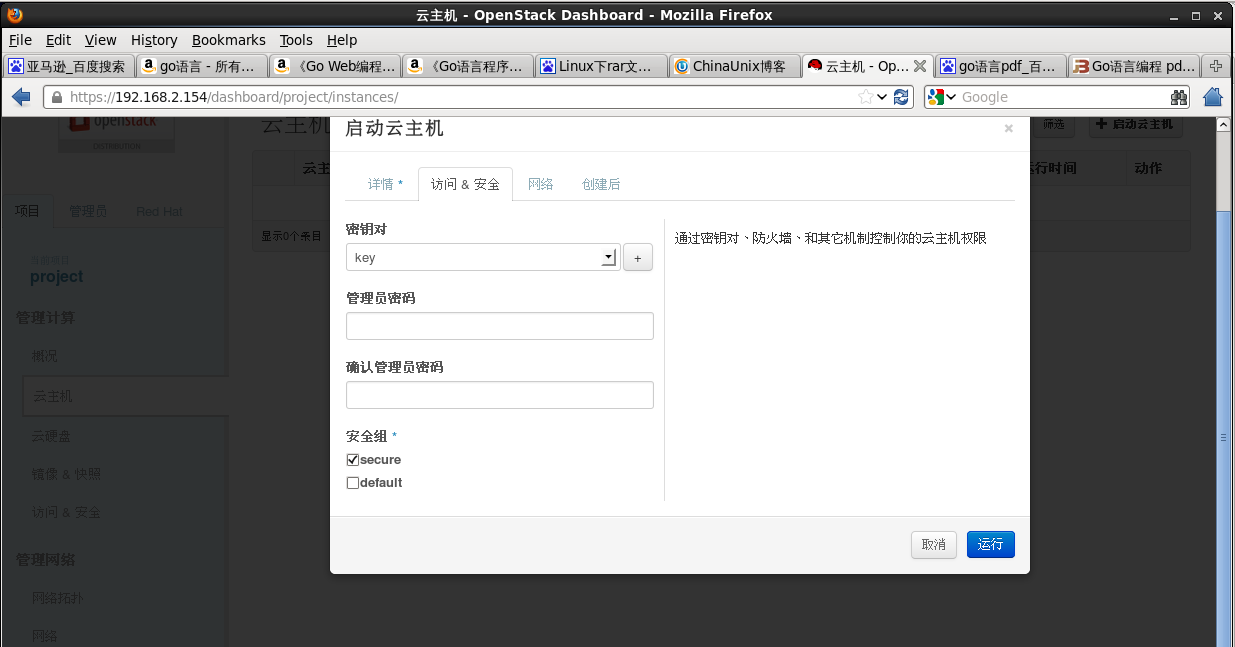Click 运行 to launch the instance

click(990, 544)
